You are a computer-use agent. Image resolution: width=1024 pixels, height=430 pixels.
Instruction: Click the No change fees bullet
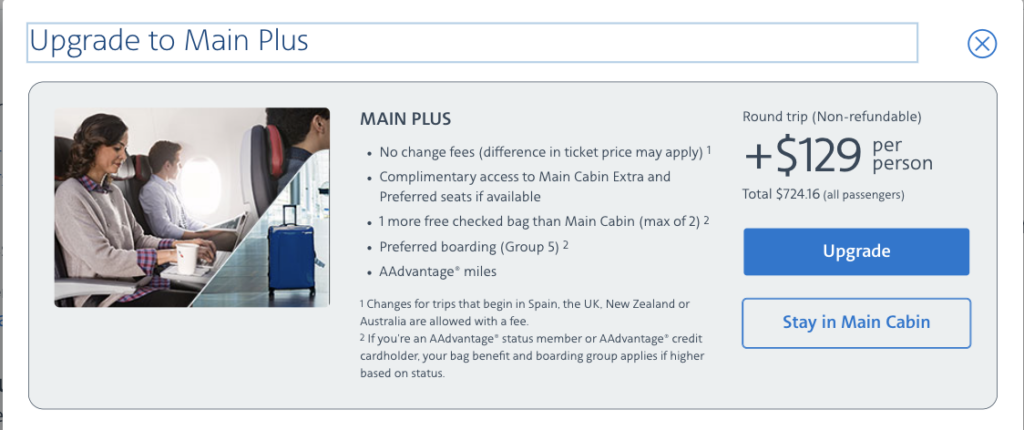pyautogui.click(x=545, y=152)
